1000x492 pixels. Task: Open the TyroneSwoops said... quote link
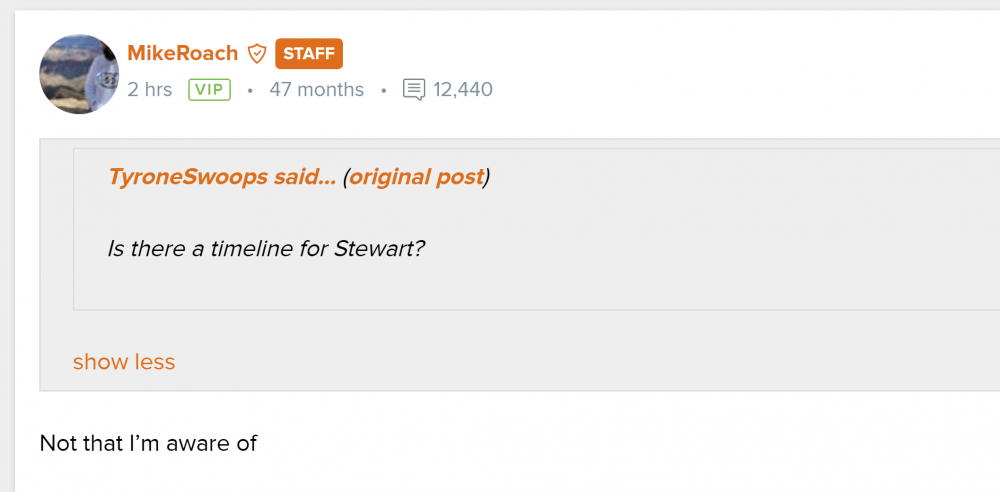click(x=222, y=178)
